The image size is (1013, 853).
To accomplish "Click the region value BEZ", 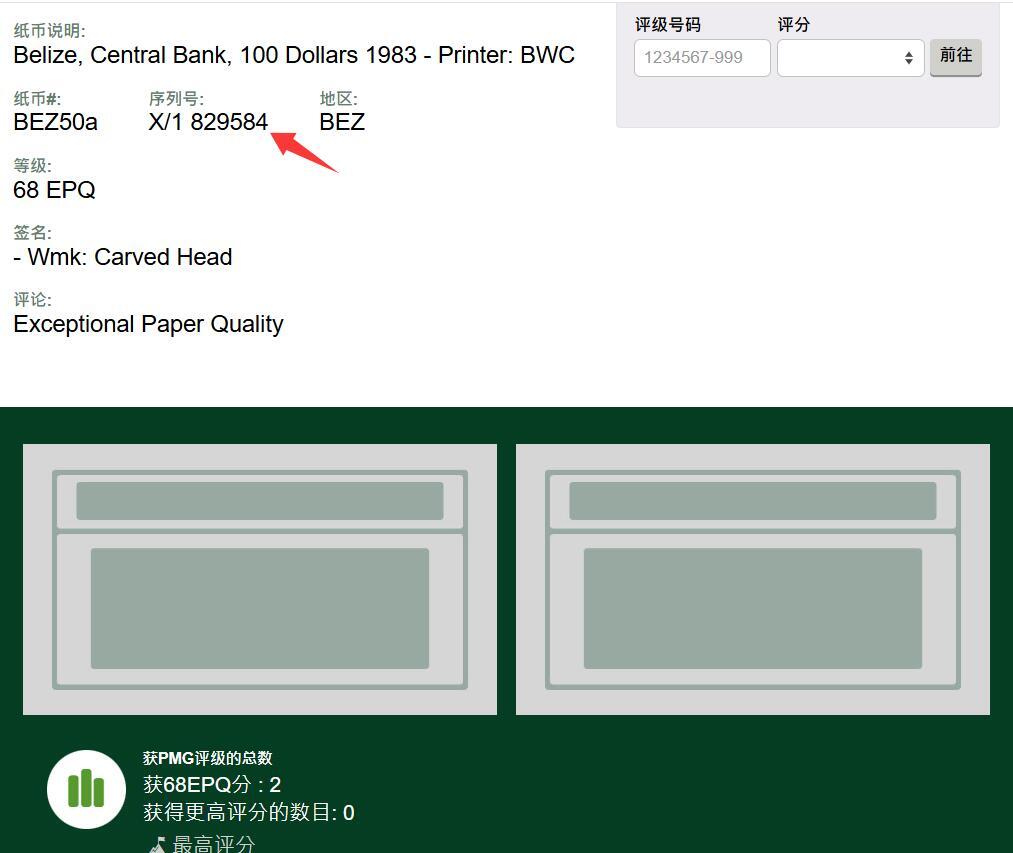I will tap(342, 122).
